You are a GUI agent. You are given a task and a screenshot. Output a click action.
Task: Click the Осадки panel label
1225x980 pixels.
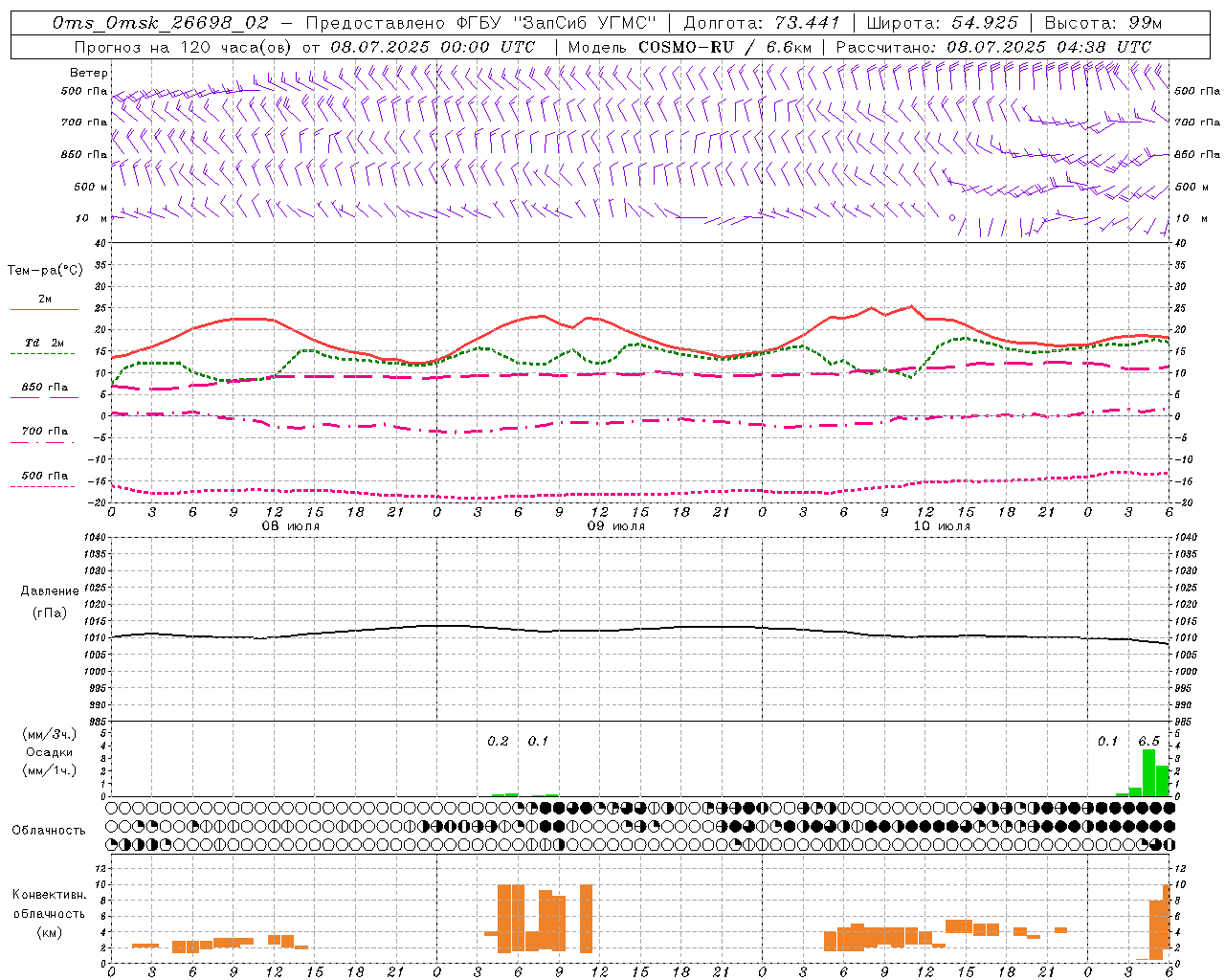49,752
